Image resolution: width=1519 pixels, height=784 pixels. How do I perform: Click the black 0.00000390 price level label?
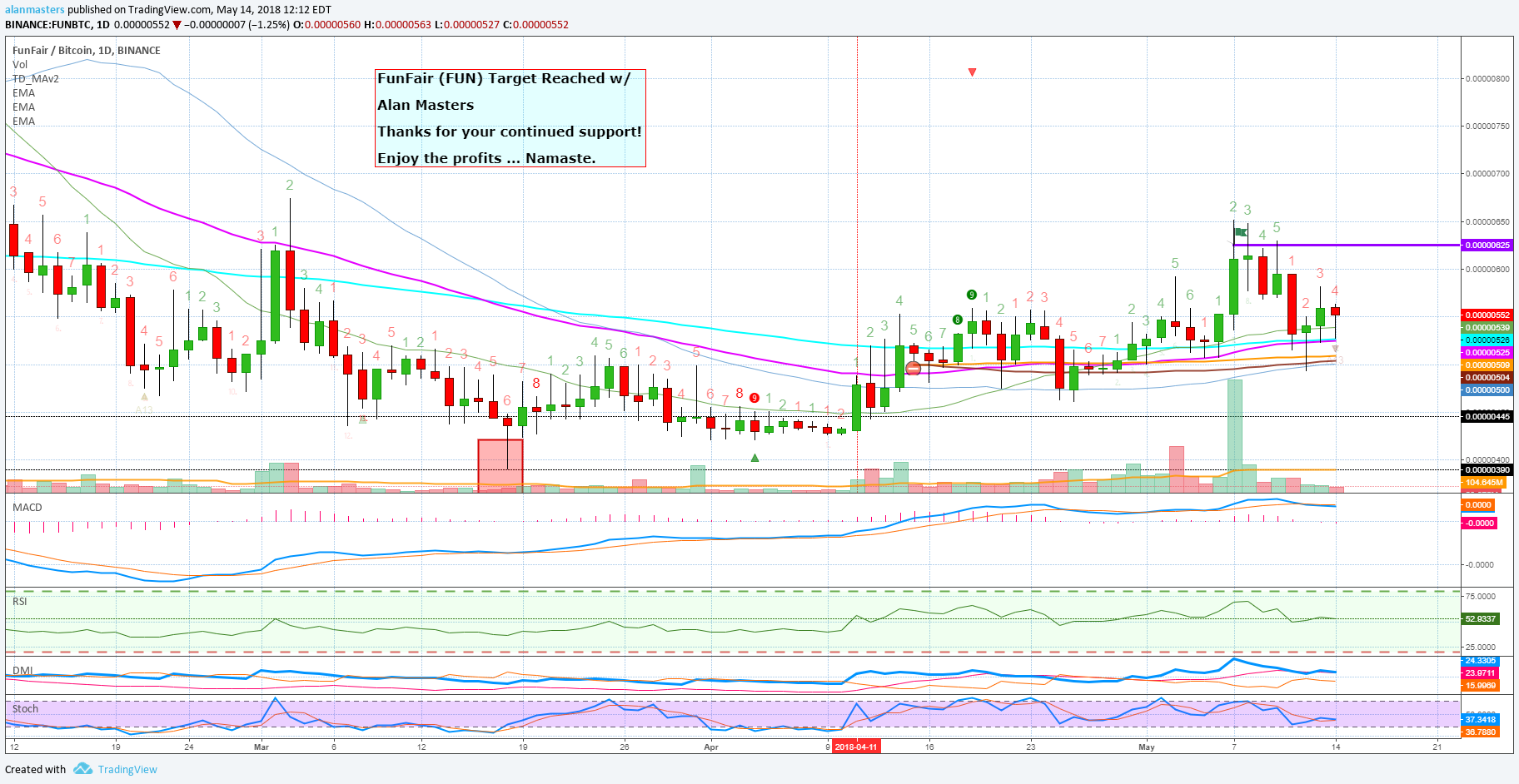(x=1487, y=470)
